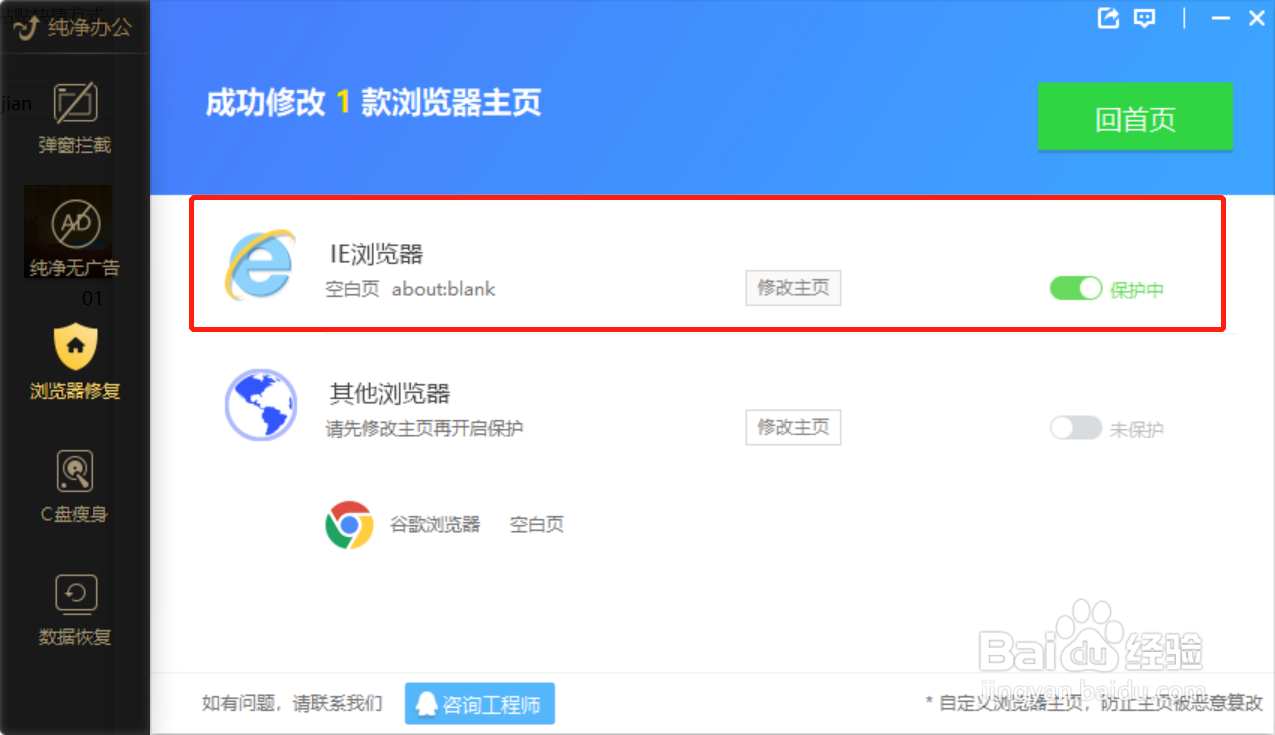Enable the 未保护 toggle for 其他浏览器

(1075, 428)
